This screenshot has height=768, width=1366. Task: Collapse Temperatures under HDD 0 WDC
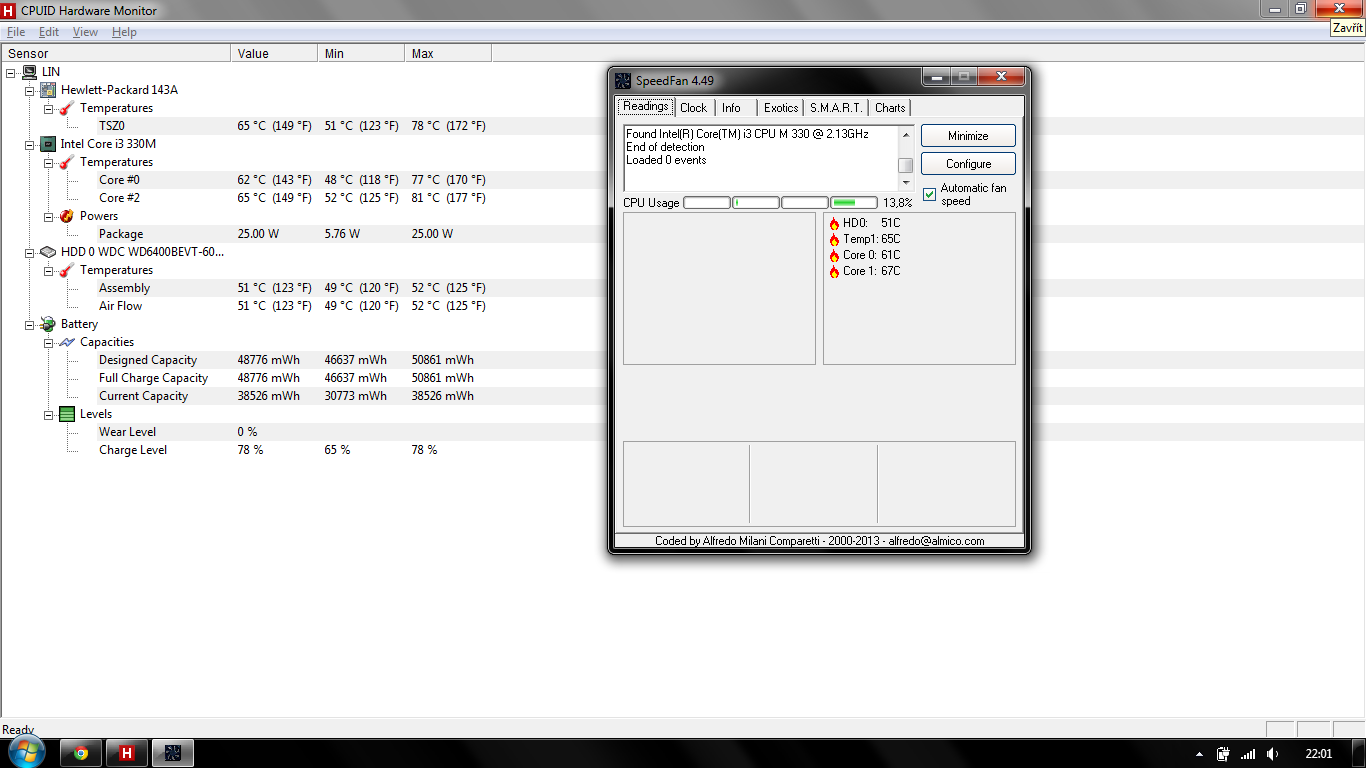(49, 270)
